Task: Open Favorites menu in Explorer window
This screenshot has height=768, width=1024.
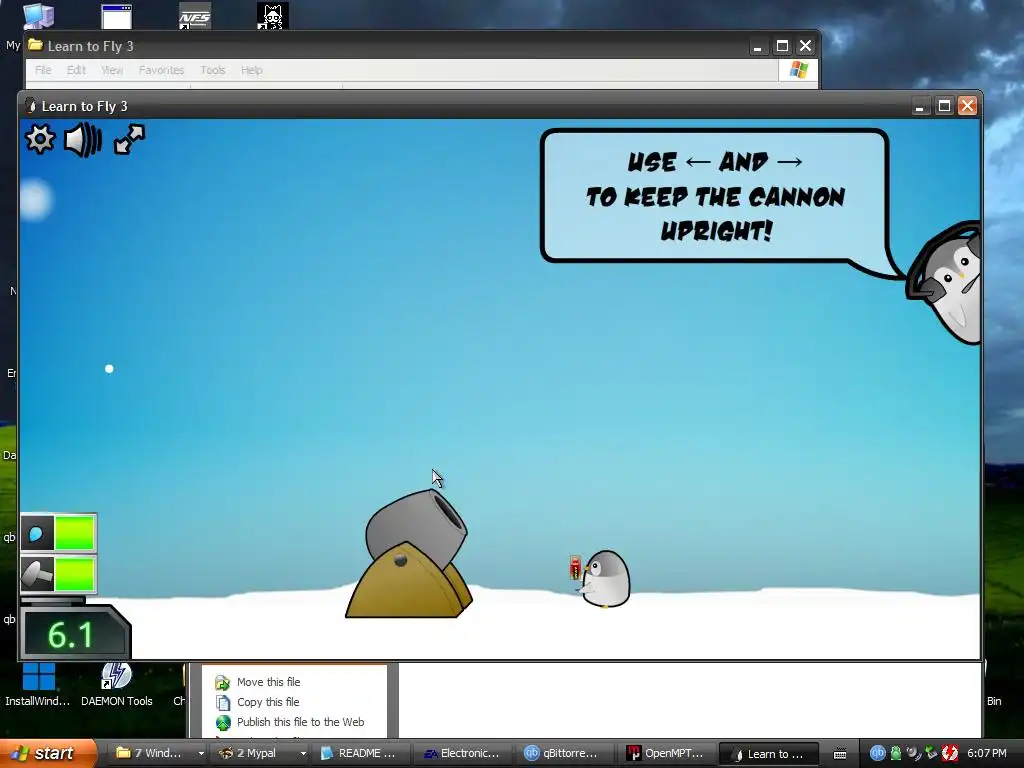Action: coord(161,70)
